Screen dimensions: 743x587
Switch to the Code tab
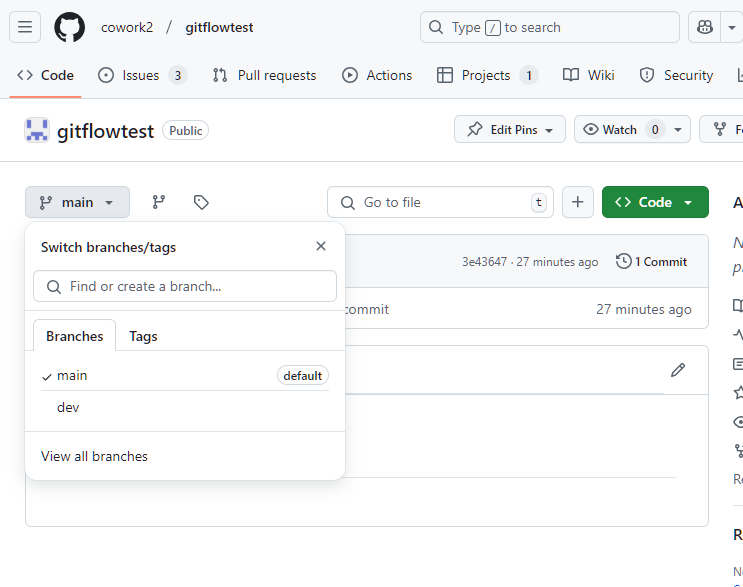(45, 75)
